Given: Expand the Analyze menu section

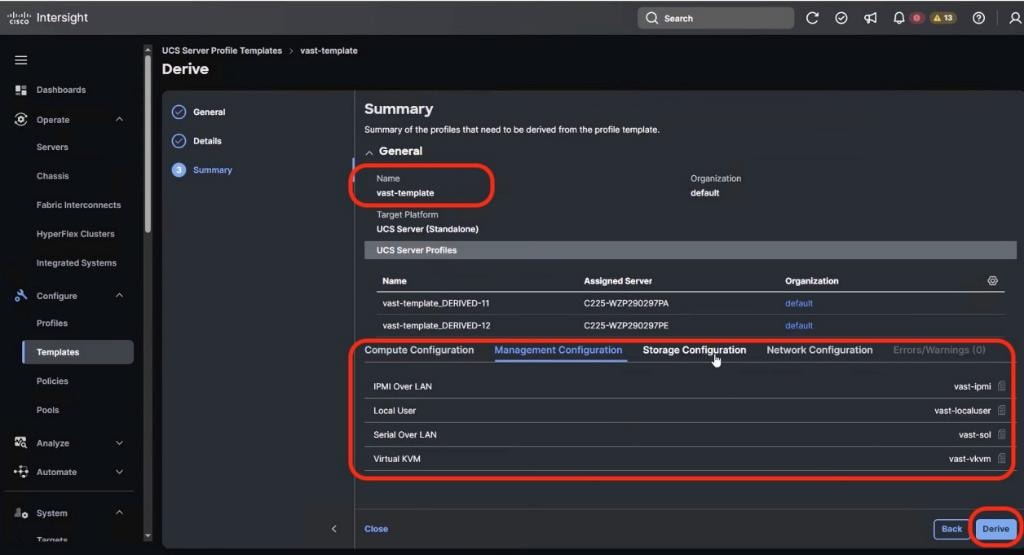Looking at the screenshot, I should 120,443.
